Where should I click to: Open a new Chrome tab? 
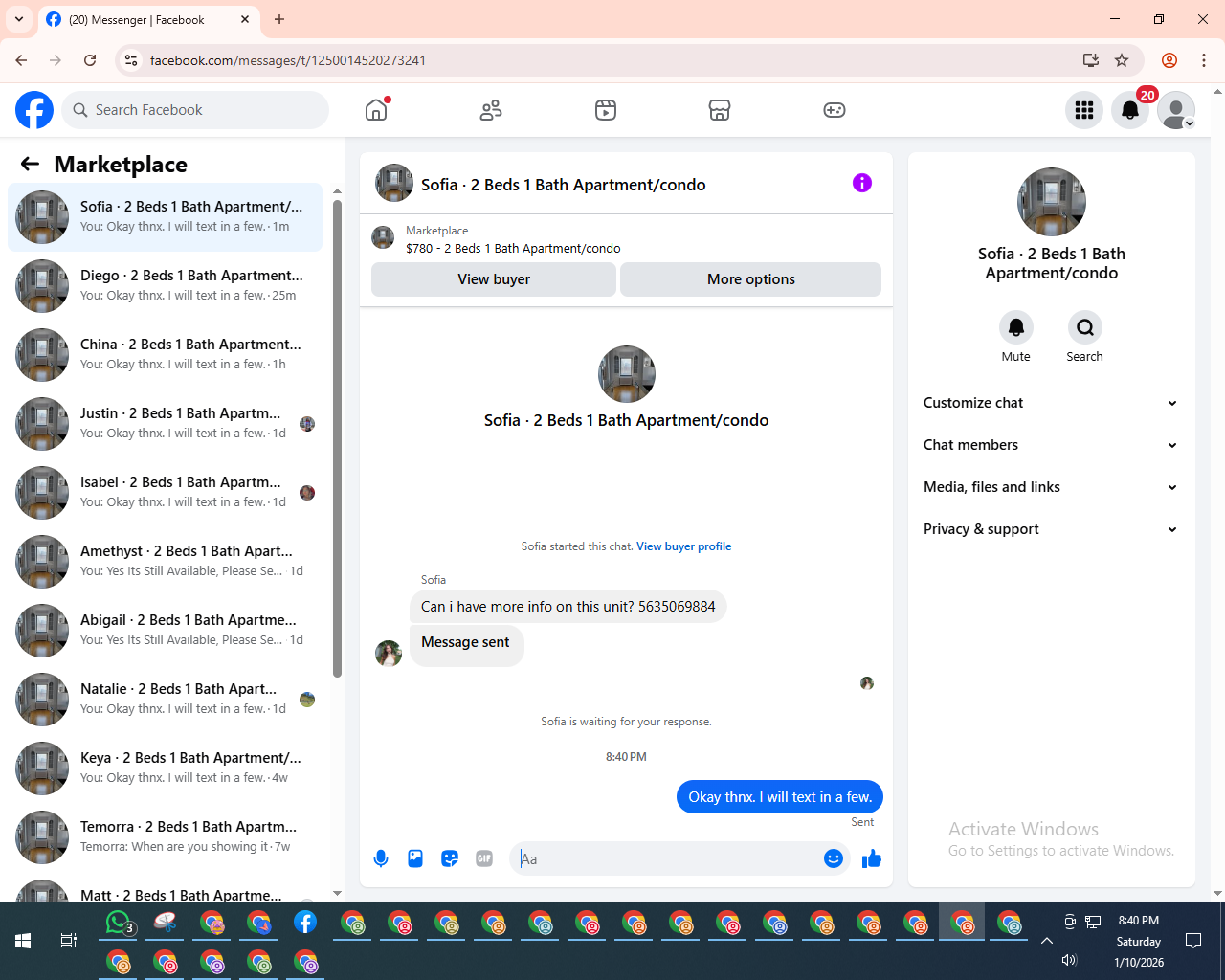click(279, 19)
